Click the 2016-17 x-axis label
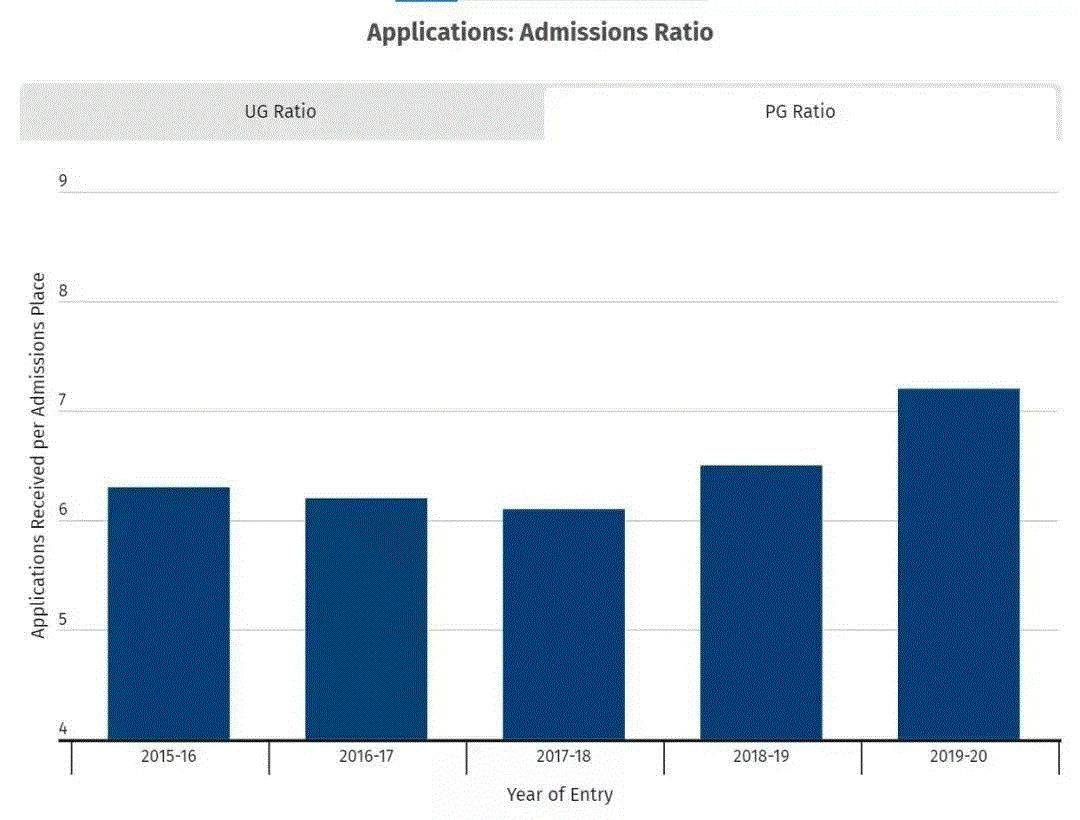The height and width of the screenshot is (820, 1080). (x=366, y=756)
